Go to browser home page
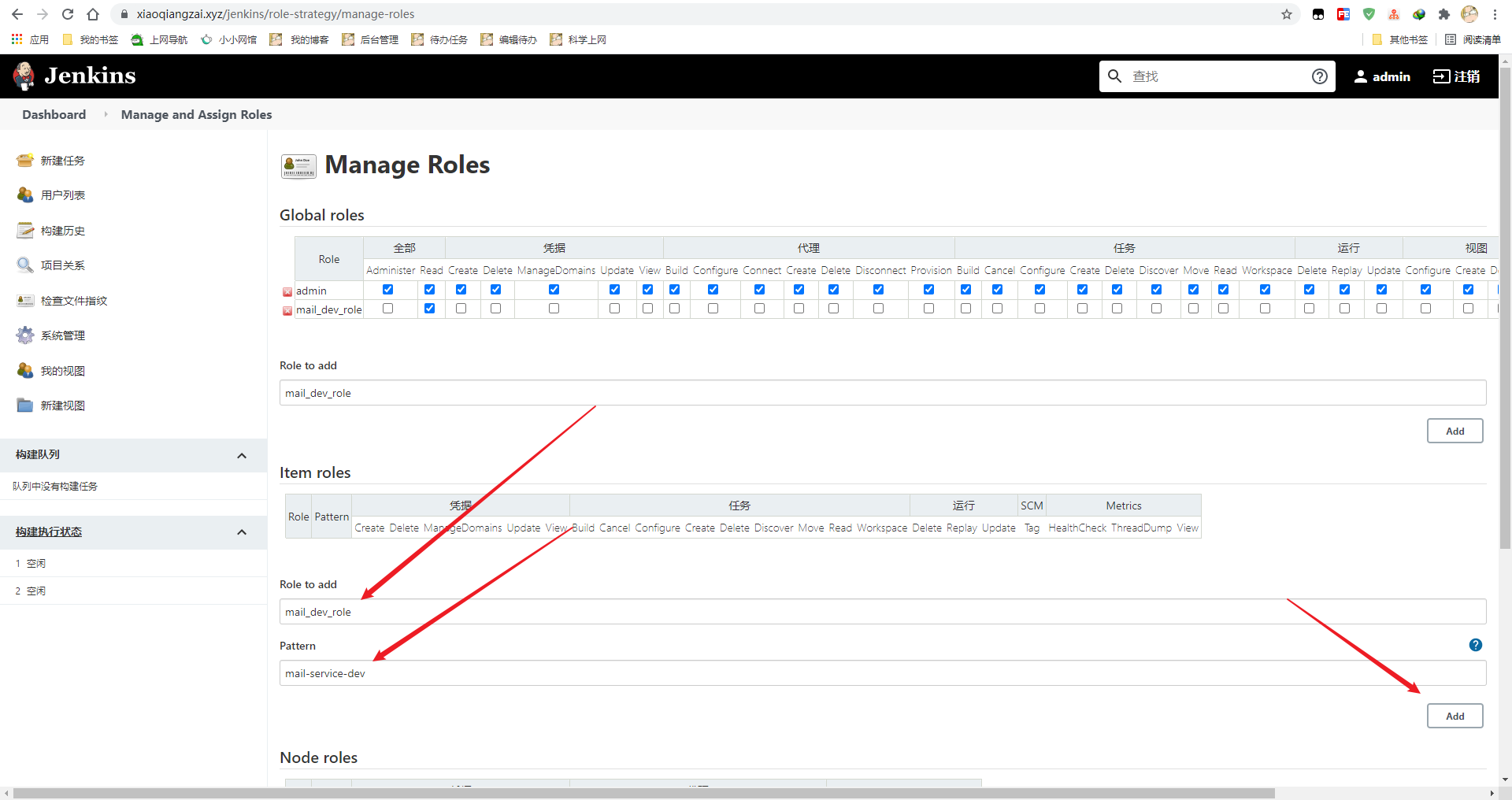 [x=93, y=14]
